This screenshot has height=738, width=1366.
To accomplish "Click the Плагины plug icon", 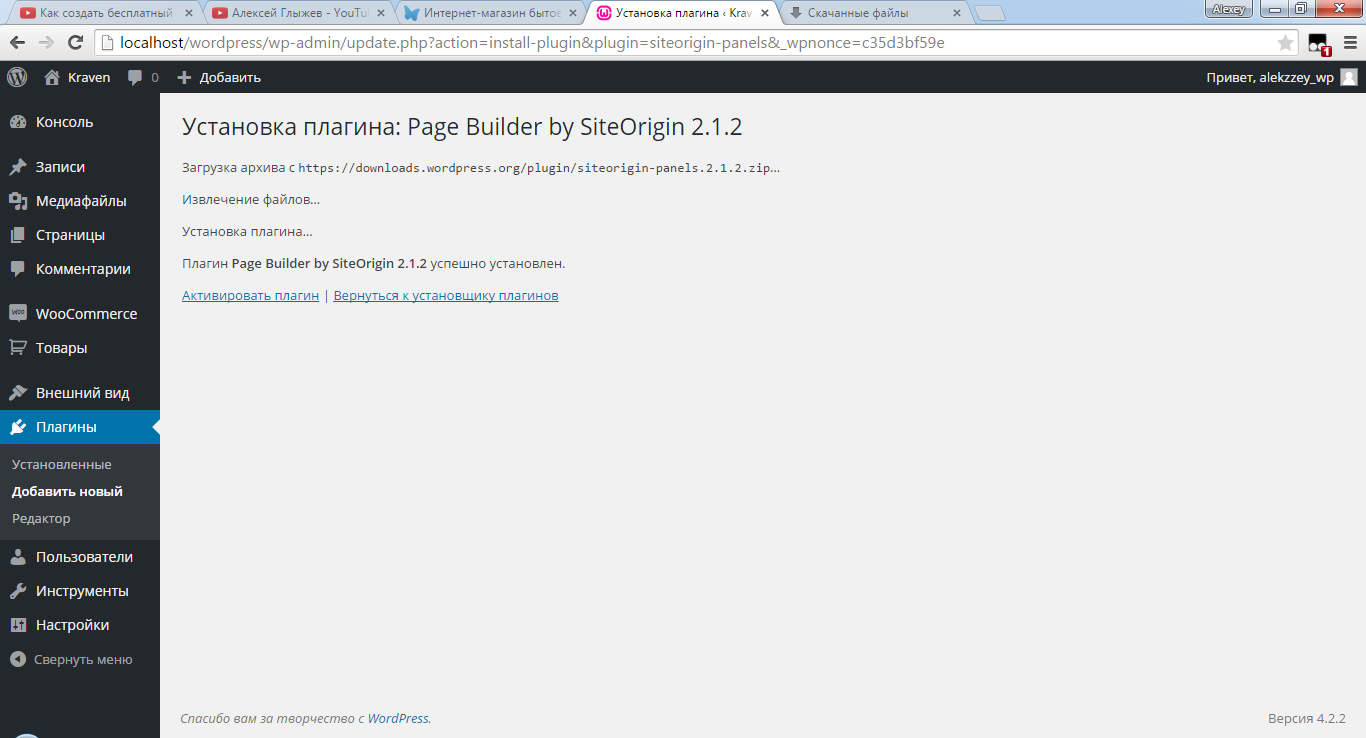I will [x=18, y=427].
